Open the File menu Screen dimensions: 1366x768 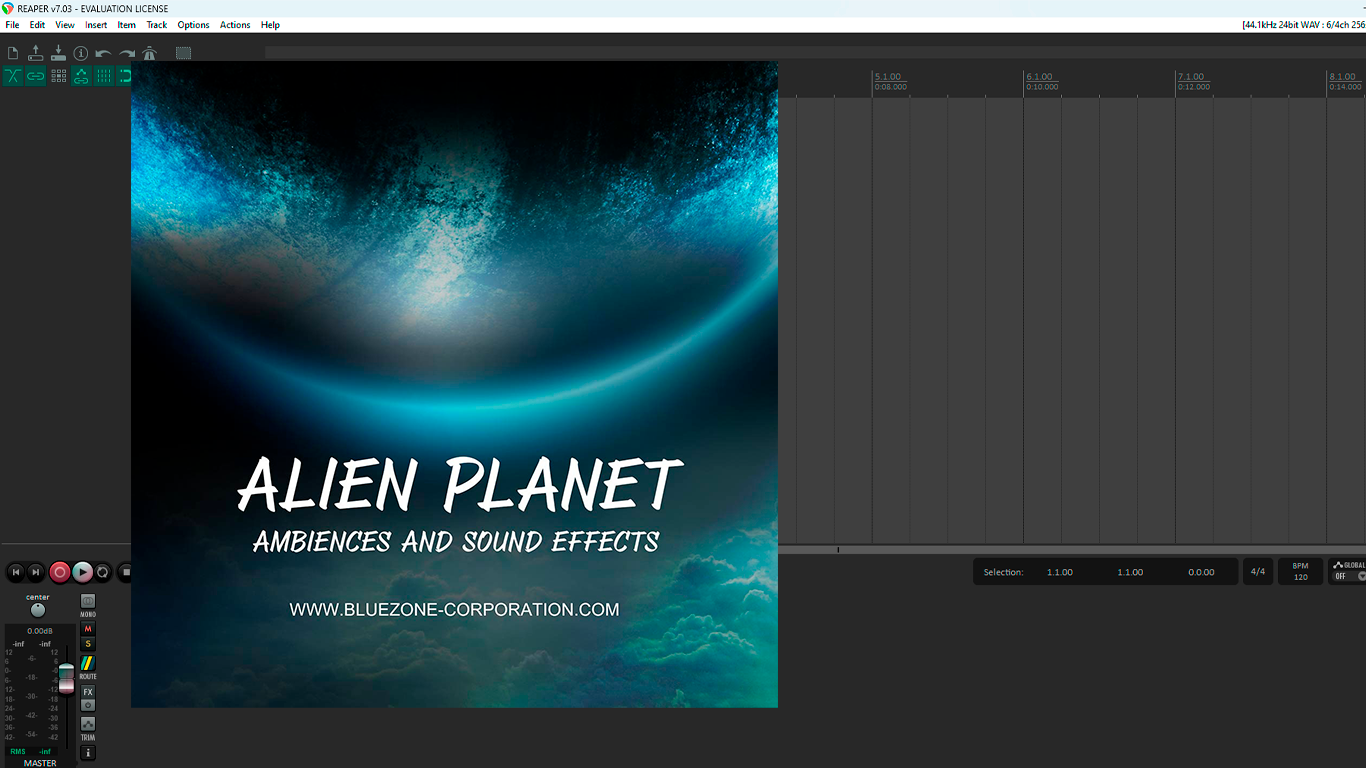point(12,25)
